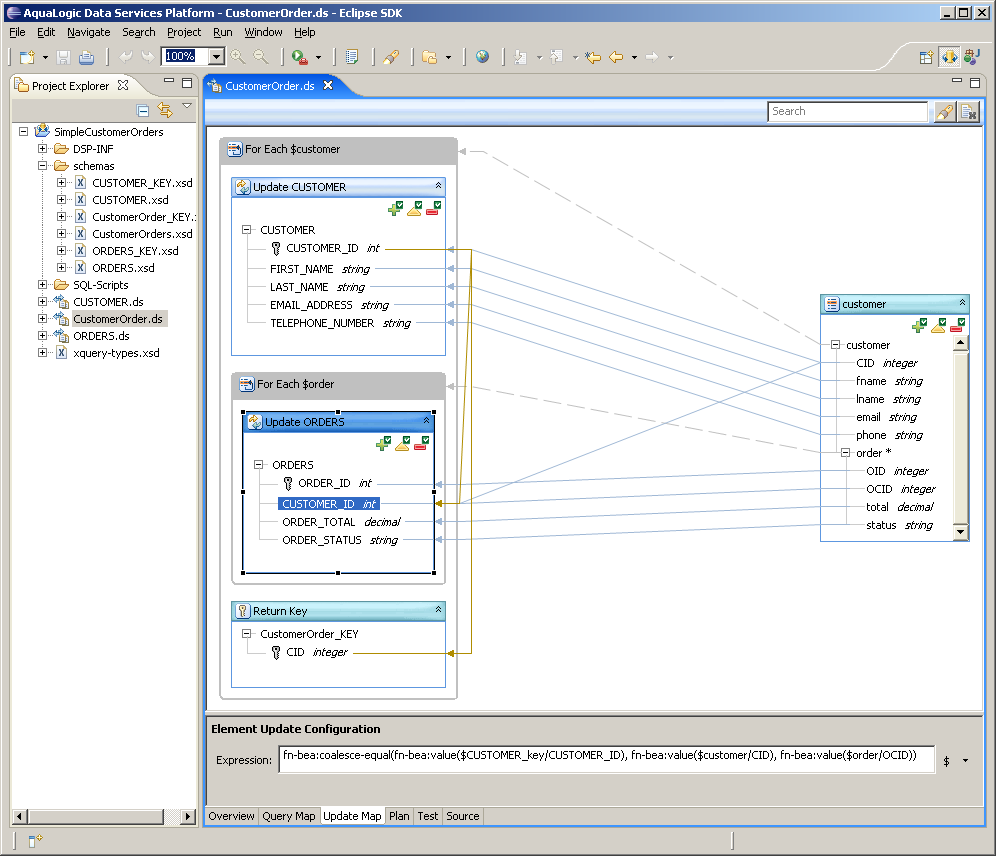
Task: Click add icon in Update ORDERS block
Action: (383, 443)
